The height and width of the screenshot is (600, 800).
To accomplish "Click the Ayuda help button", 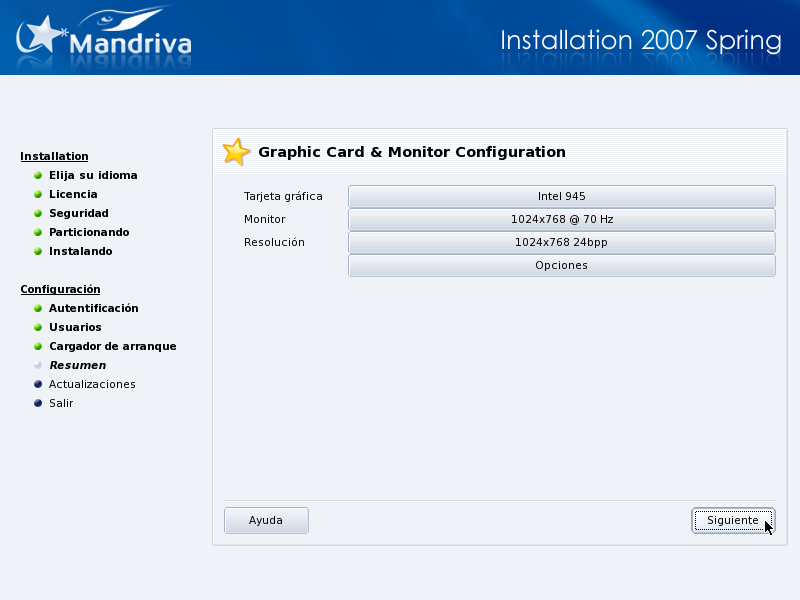I will [x=266, y=520].
